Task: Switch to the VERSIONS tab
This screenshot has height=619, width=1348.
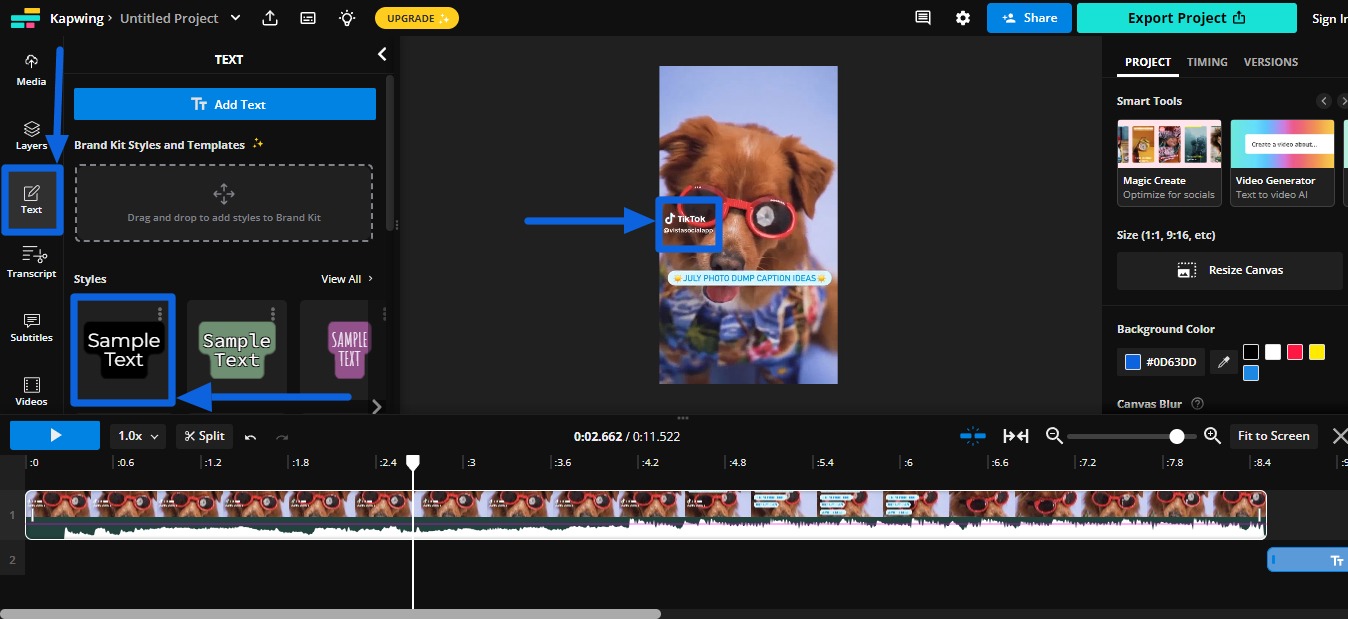Action: pyautogui.click(x=1270, y=62)
